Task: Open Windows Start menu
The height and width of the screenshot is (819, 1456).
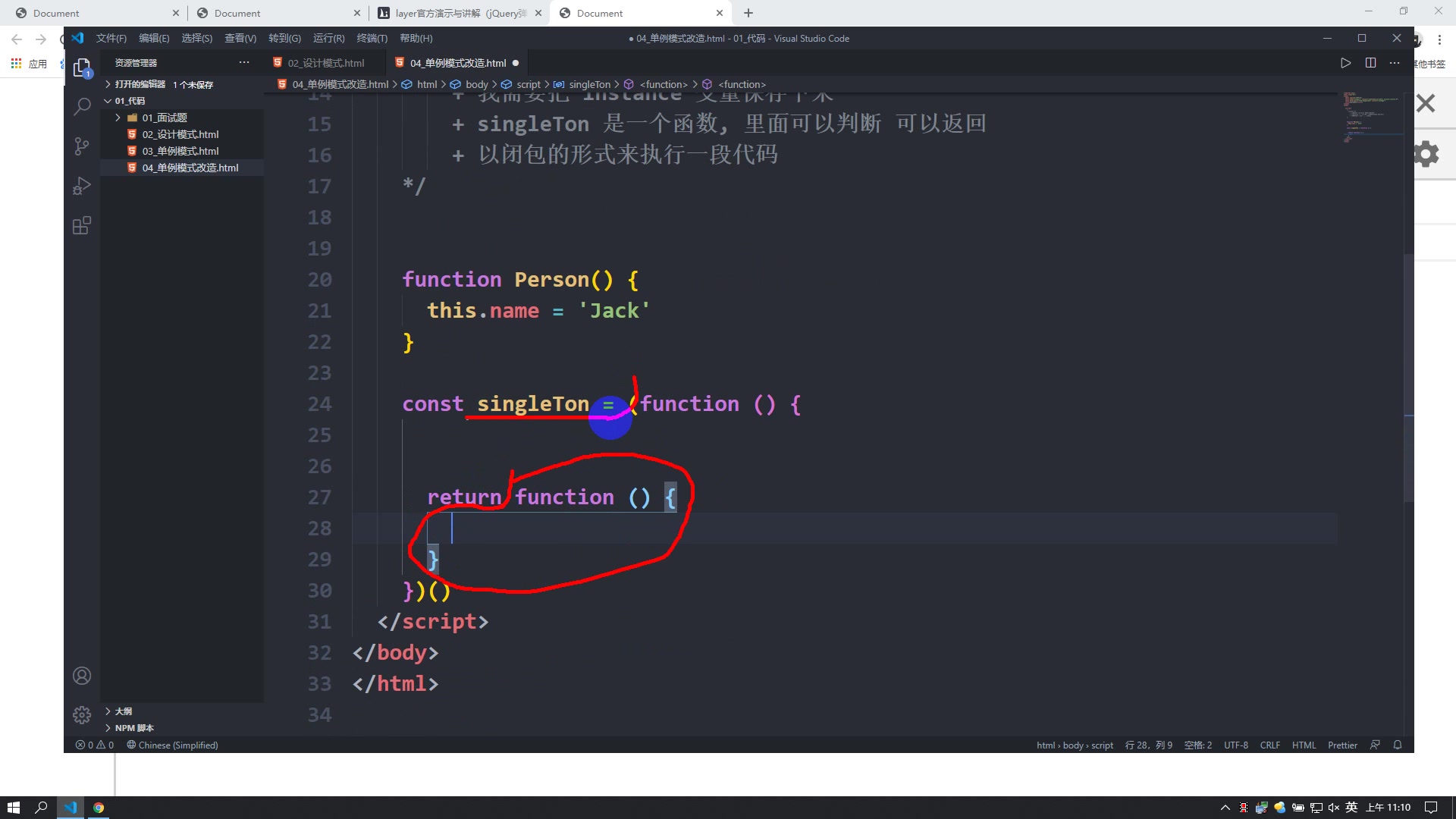Action: coord(13,808)
